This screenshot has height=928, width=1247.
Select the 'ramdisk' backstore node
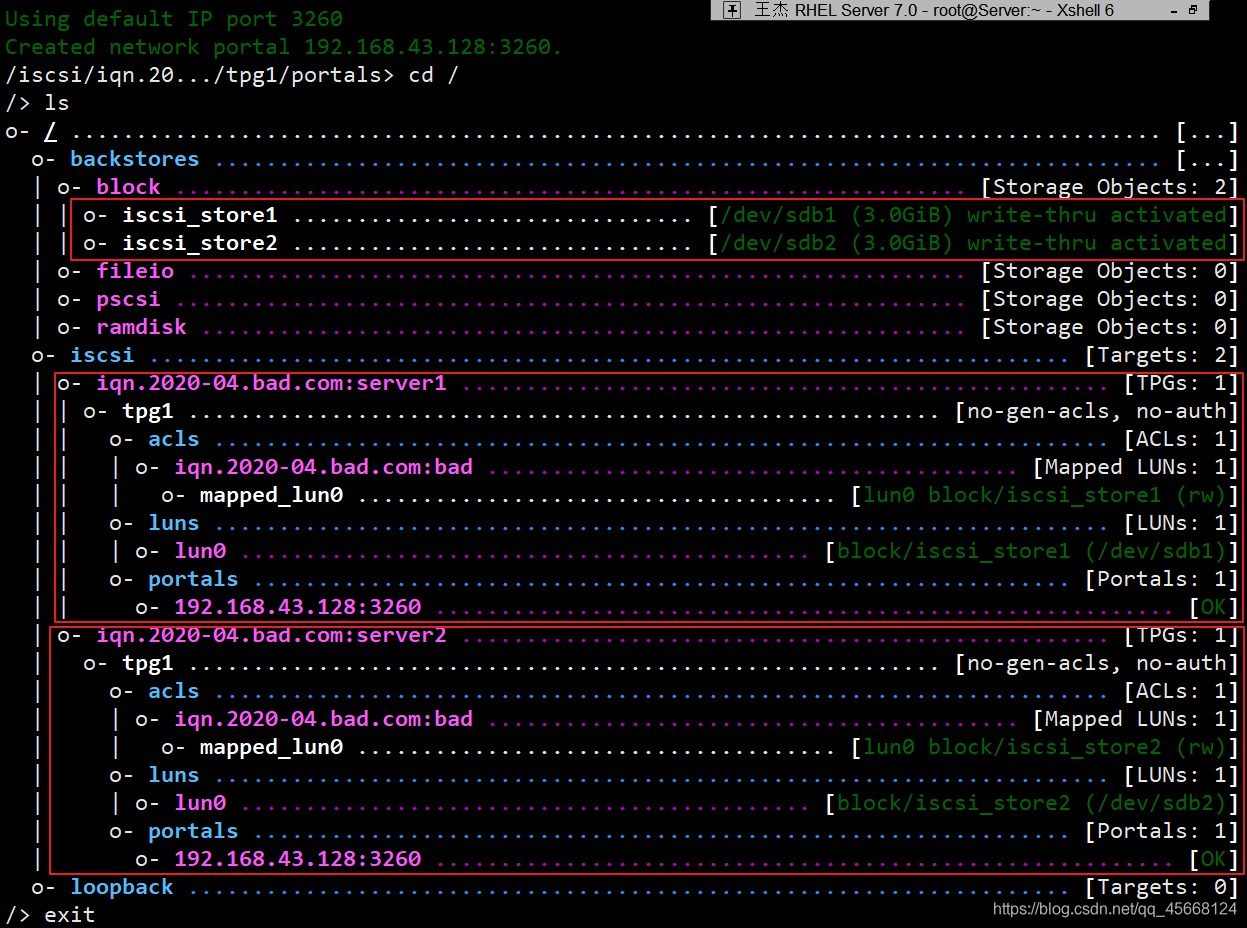[x=141, y=326]
